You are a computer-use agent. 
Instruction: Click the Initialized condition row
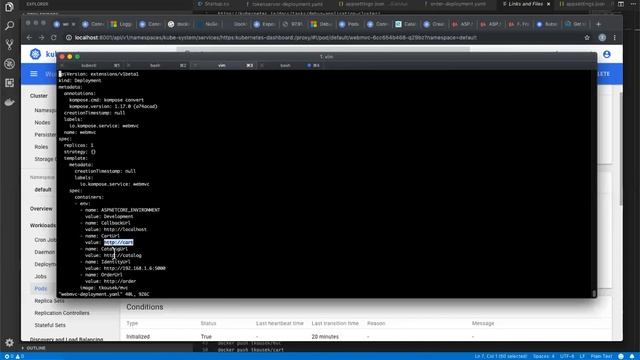tap(367, 337)
